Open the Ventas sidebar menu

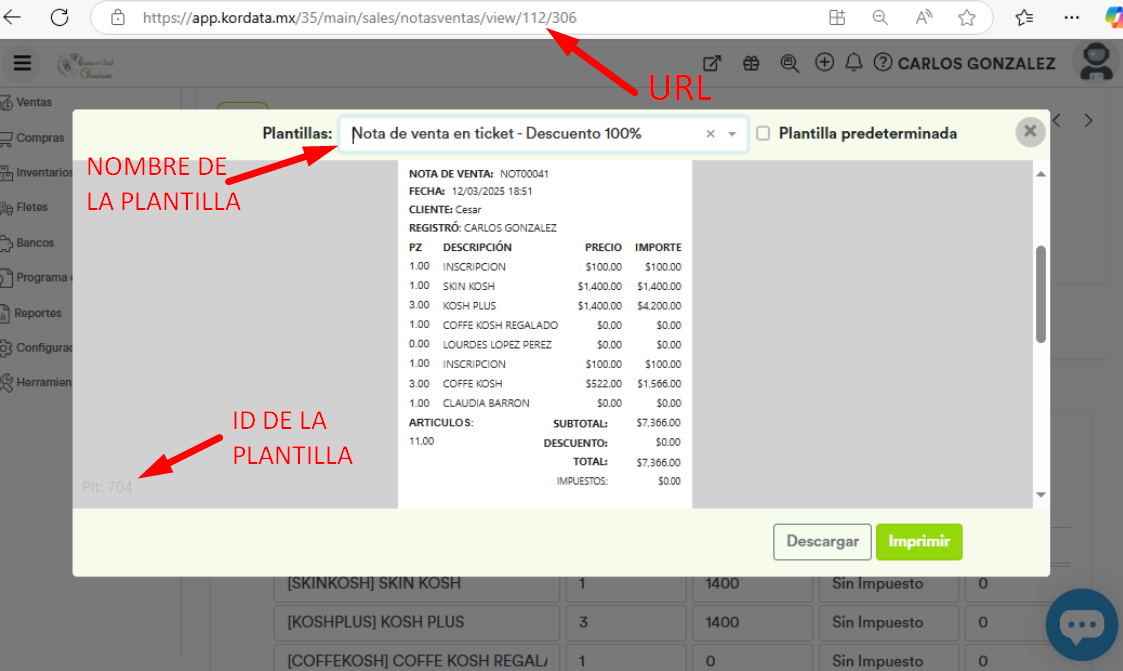[x=33, y=102]
